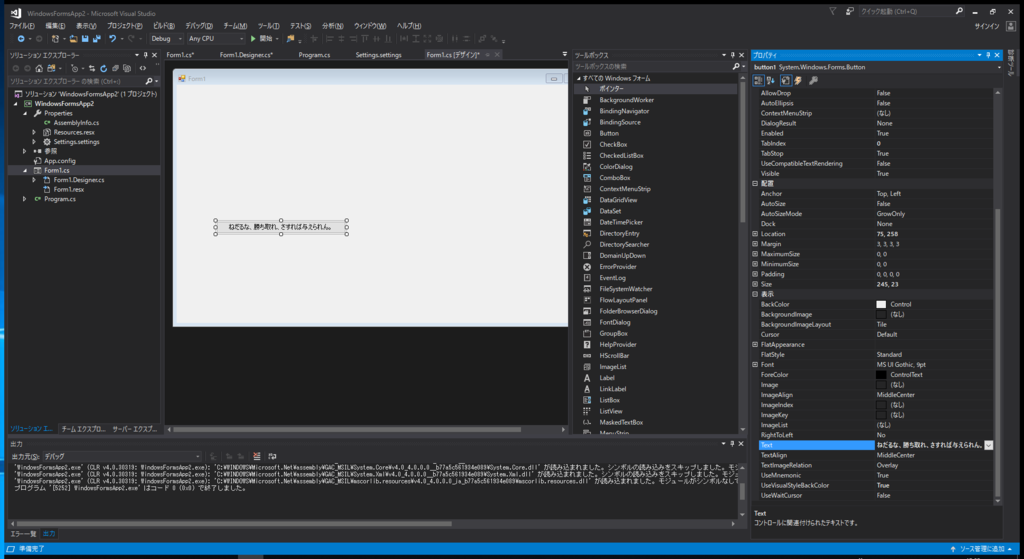
Task: Click the Property Pages wrench icon
Action: (813, 80)
